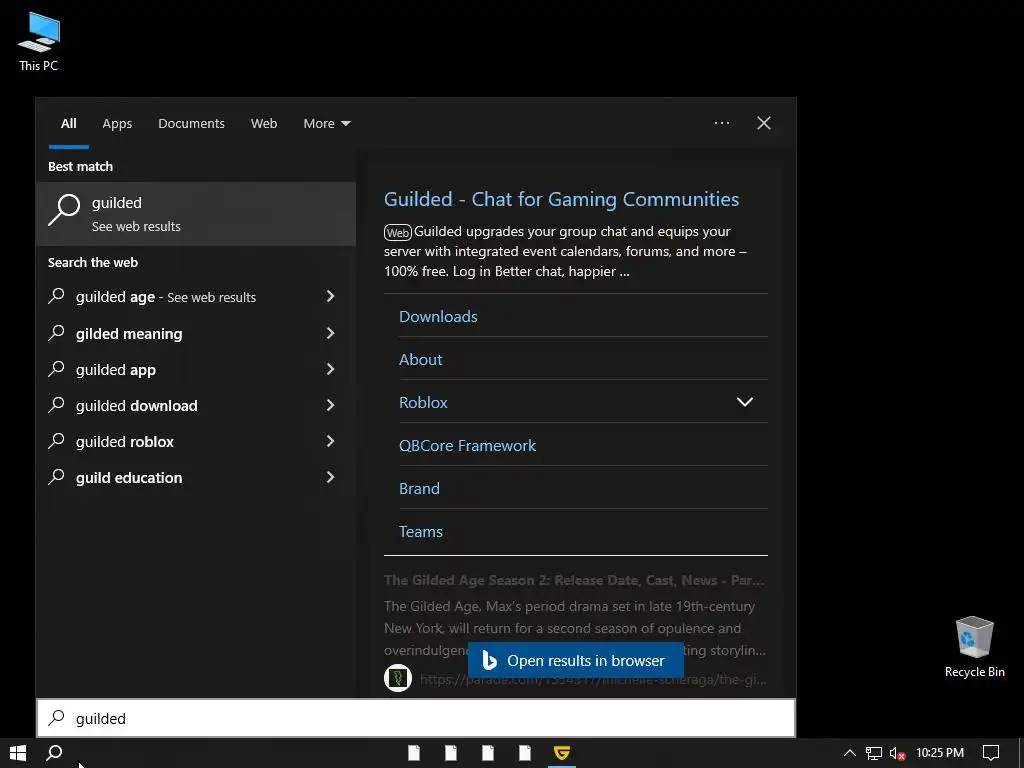Image resolution: width=1024 pixels, height=768 pixels.
Task: Select the gilded meaning suggestion
Action: pos(196,334)
